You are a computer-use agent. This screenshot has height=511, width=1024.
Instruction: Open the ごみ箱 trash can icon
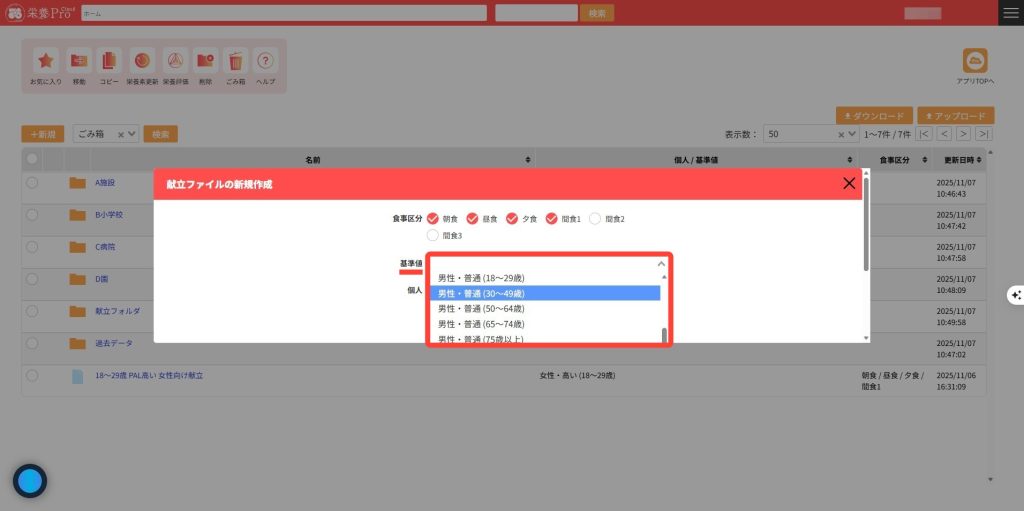tap(236, 61)
